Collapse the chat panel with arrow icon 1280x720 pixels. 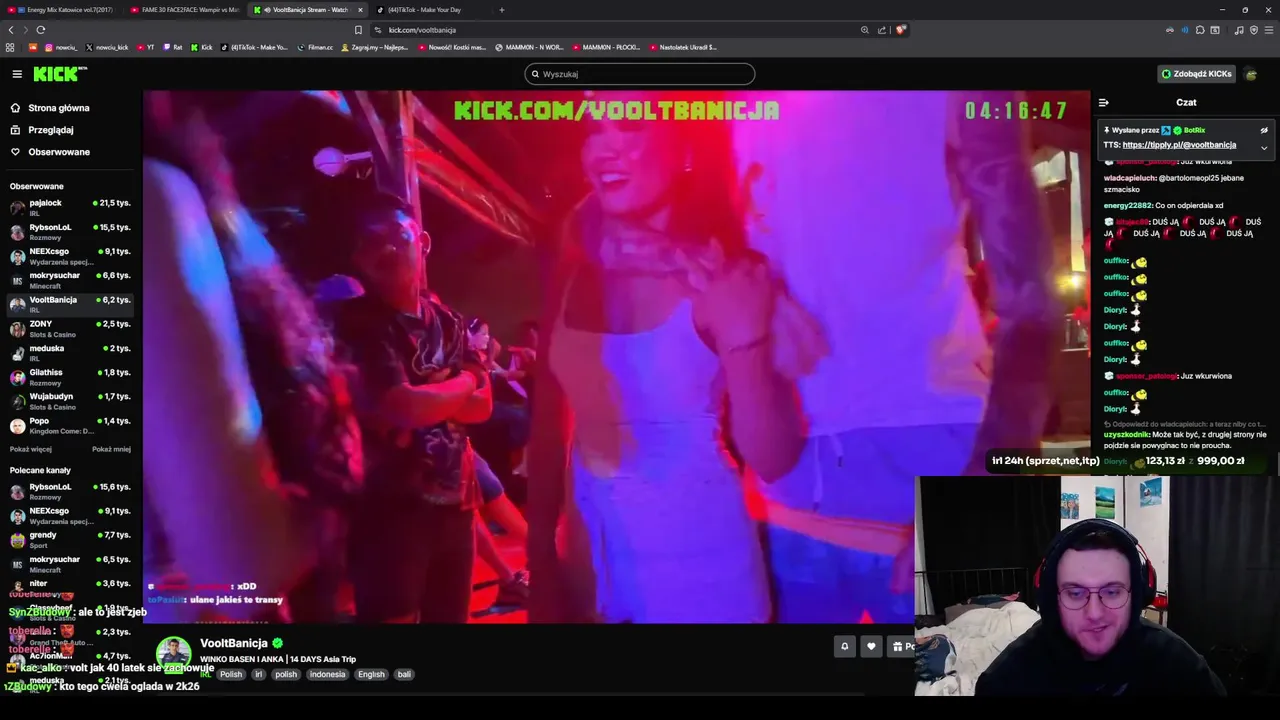1104,102
